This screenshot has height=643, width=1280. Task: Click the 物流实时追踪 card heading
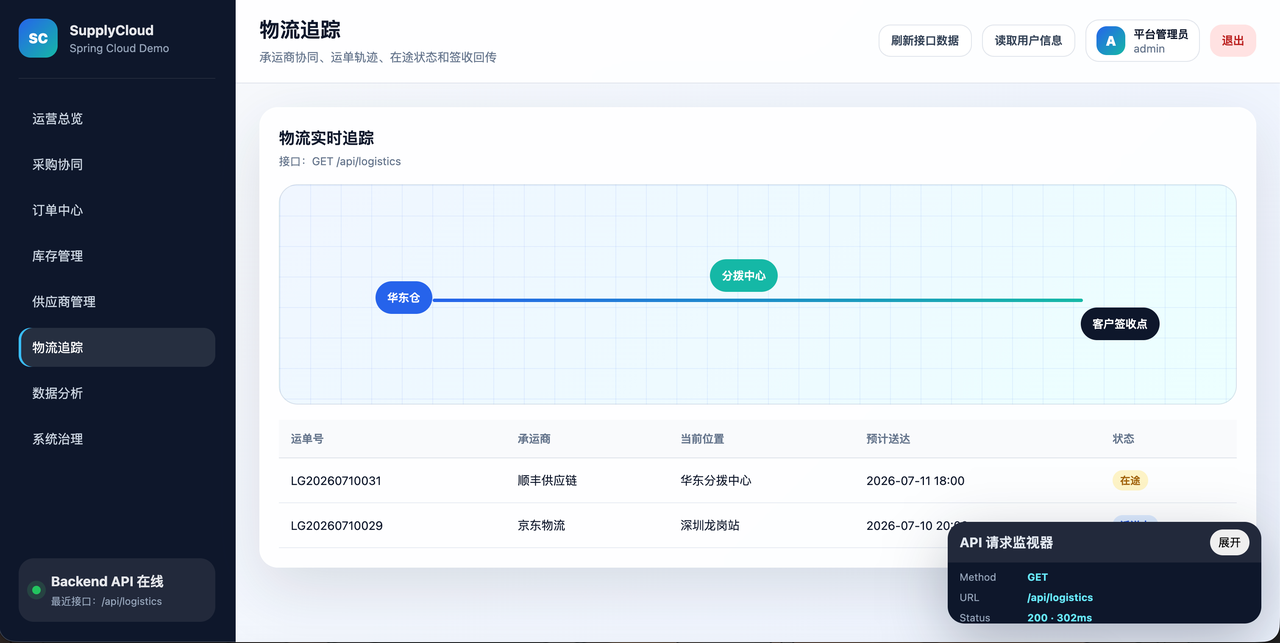coord(326,138)
